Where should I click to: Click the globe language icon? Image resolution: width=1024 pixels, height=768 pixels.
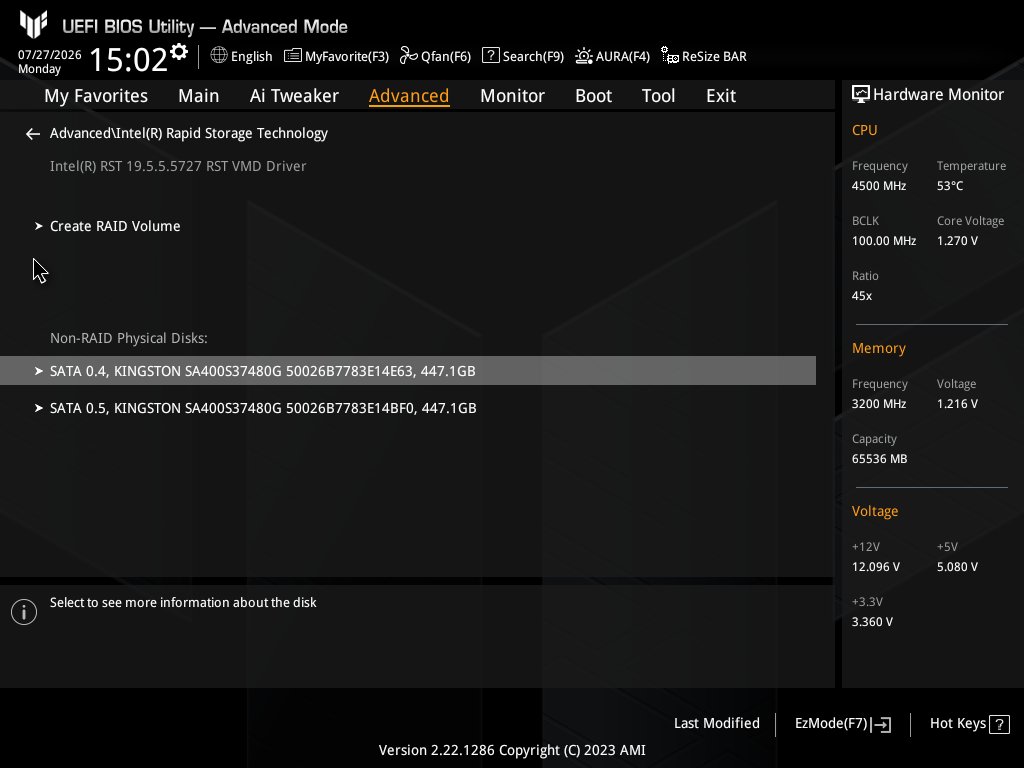pos(219,56)
